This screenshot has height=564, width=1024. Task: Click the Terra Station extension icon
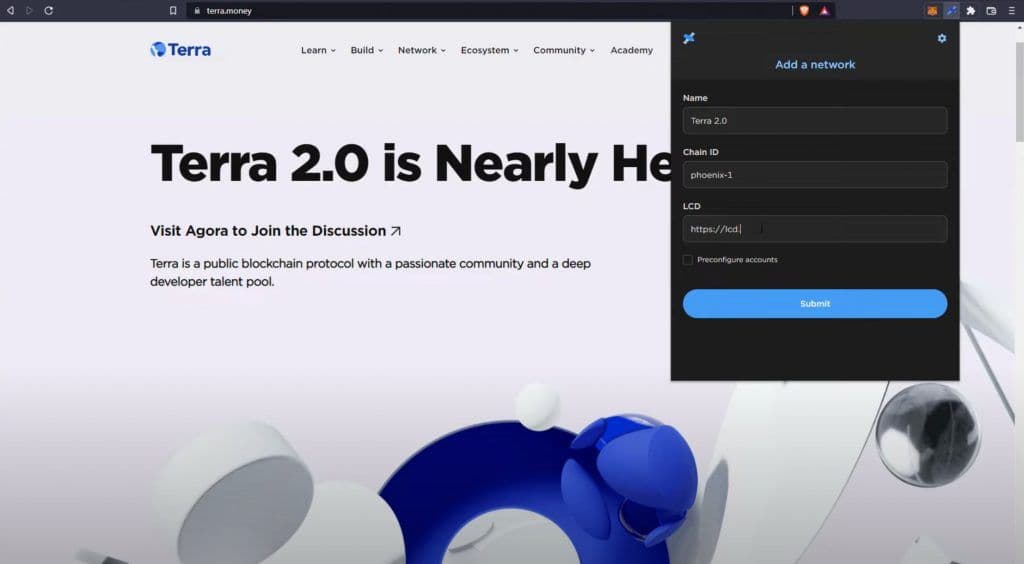point(951,10)
